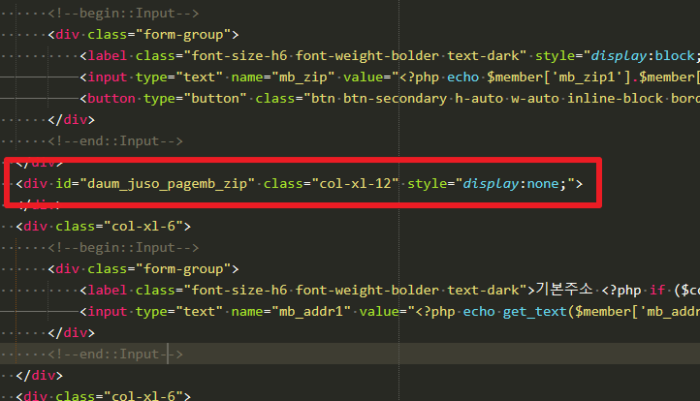Click the "input" tag on the mb_zip line
This screenshot has height=401, width=700.
click(x=107, y=77)
